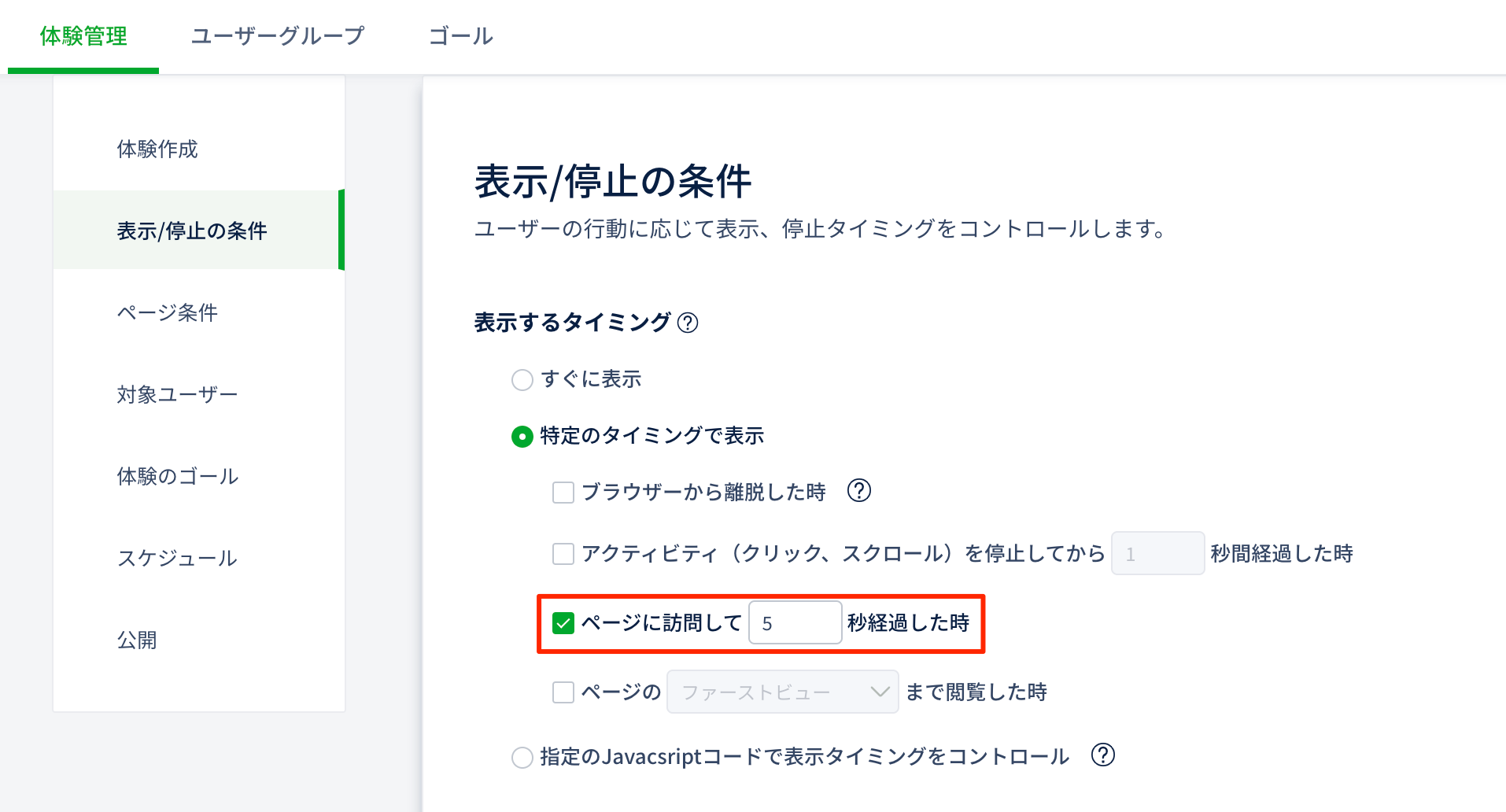
Task: Check the アクティビティ停止 checkbox
Action: pyautogui.click(x=563, y=554)
